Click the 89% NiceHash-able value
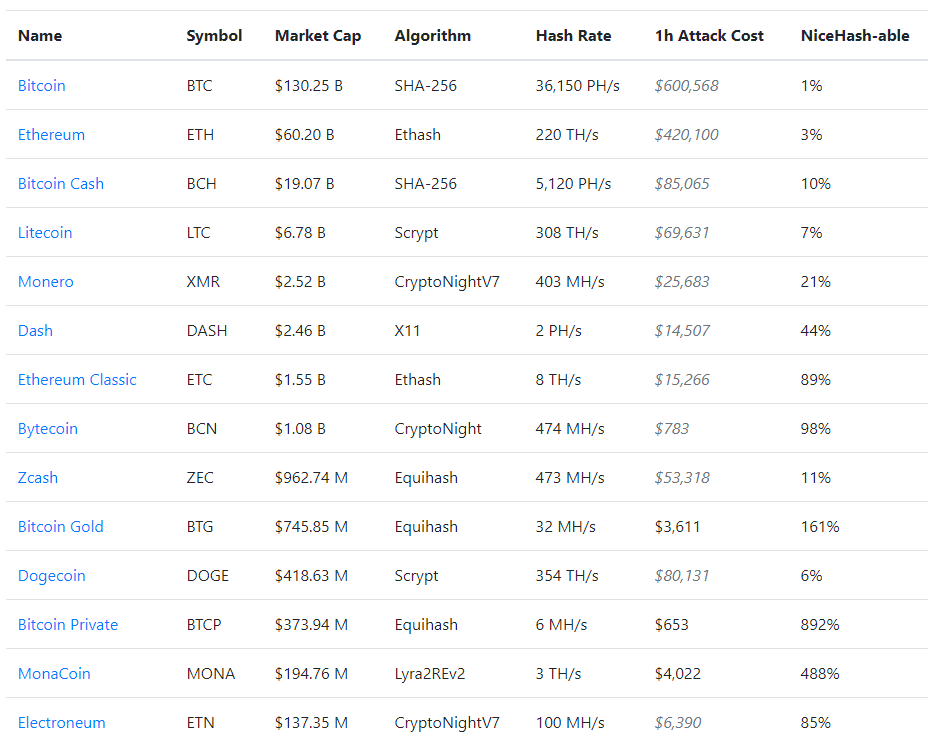This screenshot has height=741, width=928. (816, 380)
